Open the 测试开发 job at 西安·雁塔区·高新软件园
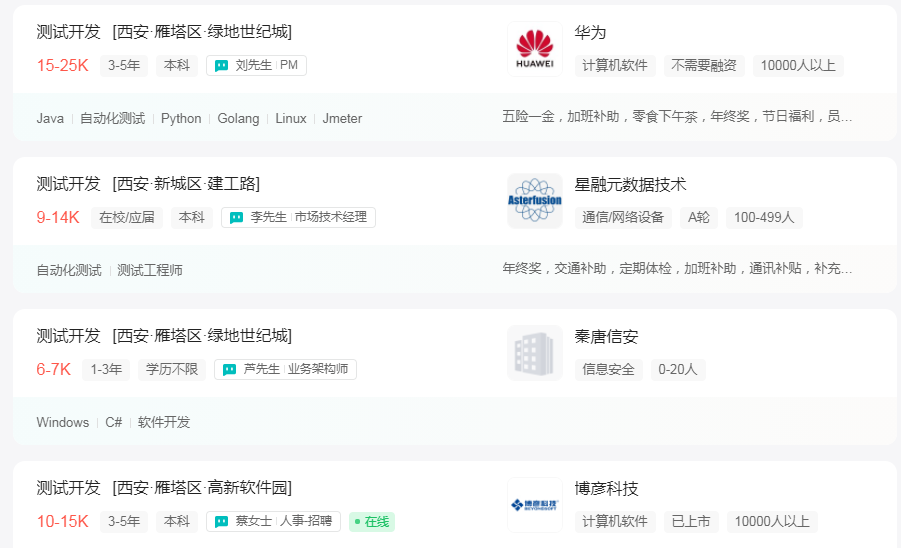This screenshot has width=901, height=548. tap(164, 488)
